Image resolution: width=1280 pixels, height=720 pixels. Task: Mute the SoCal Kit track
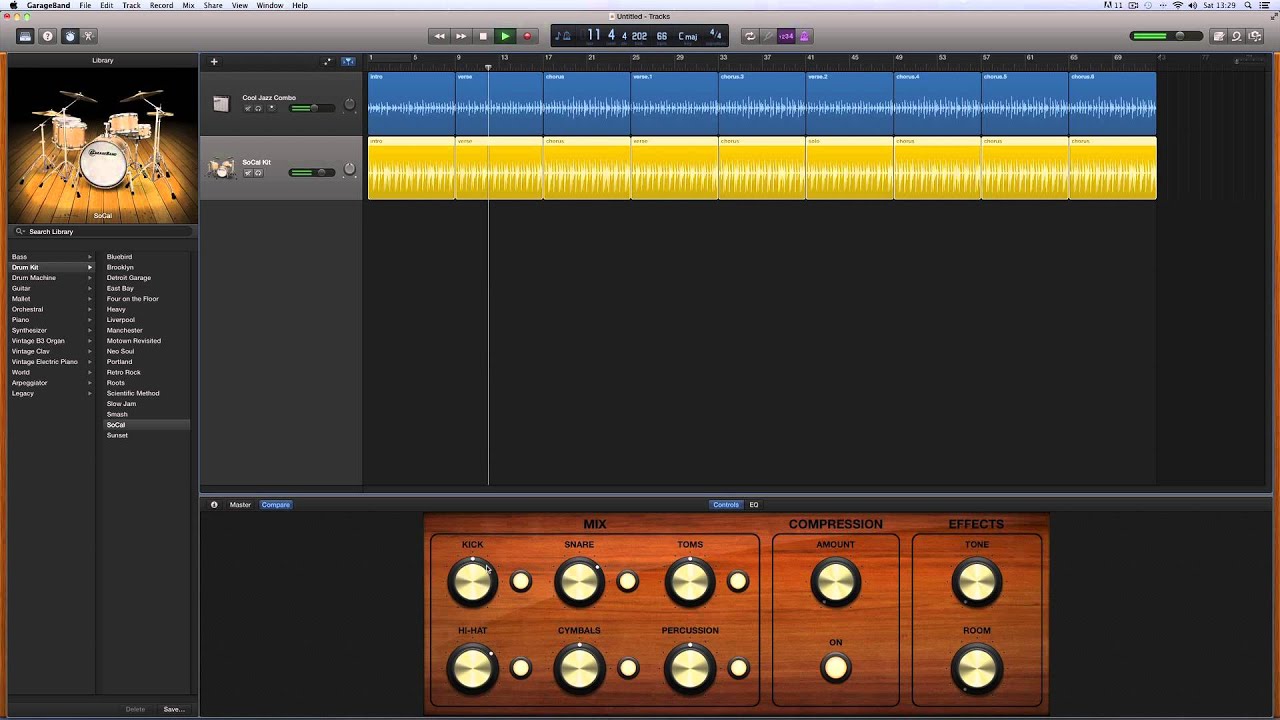247,173
